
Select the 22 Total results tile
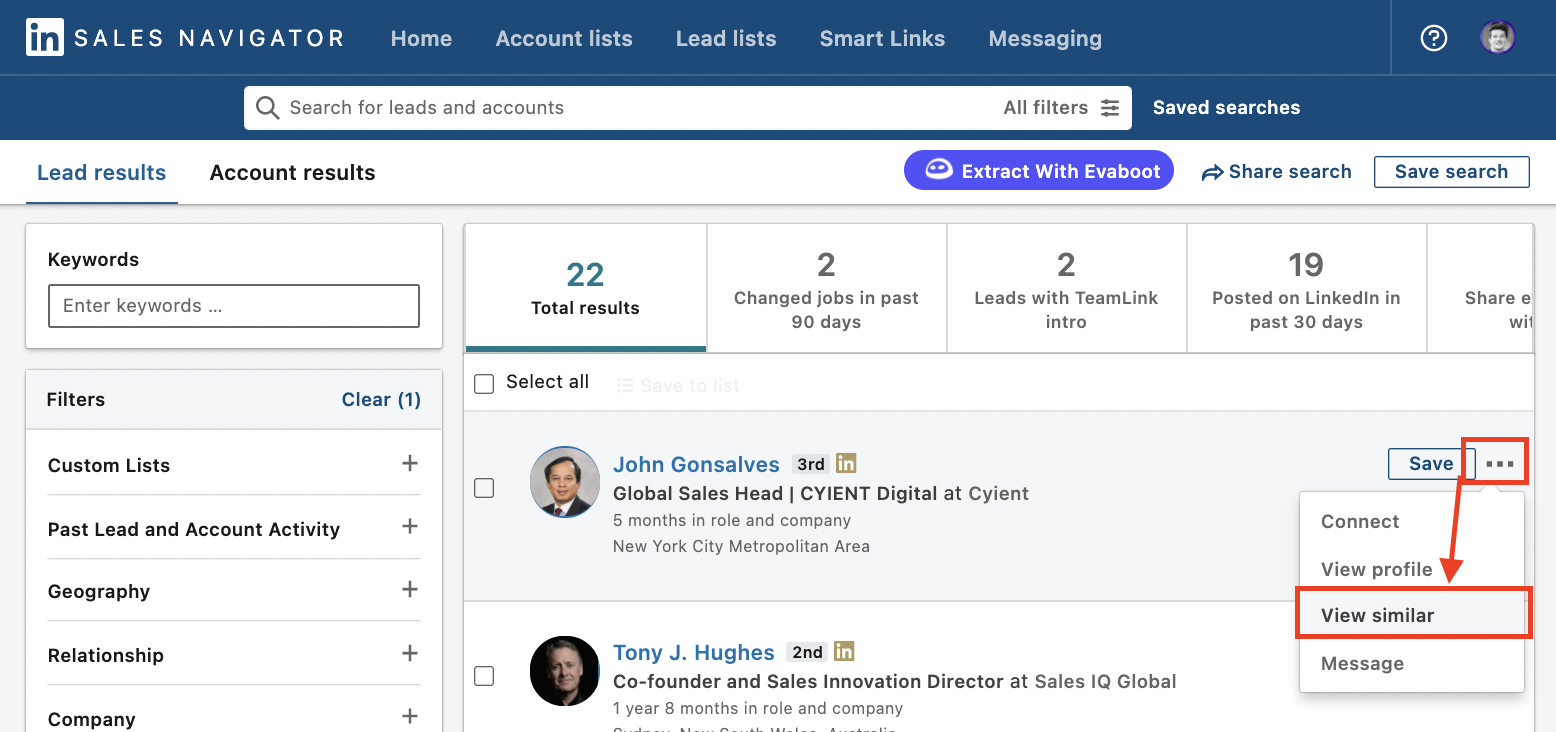coord(586,288)
